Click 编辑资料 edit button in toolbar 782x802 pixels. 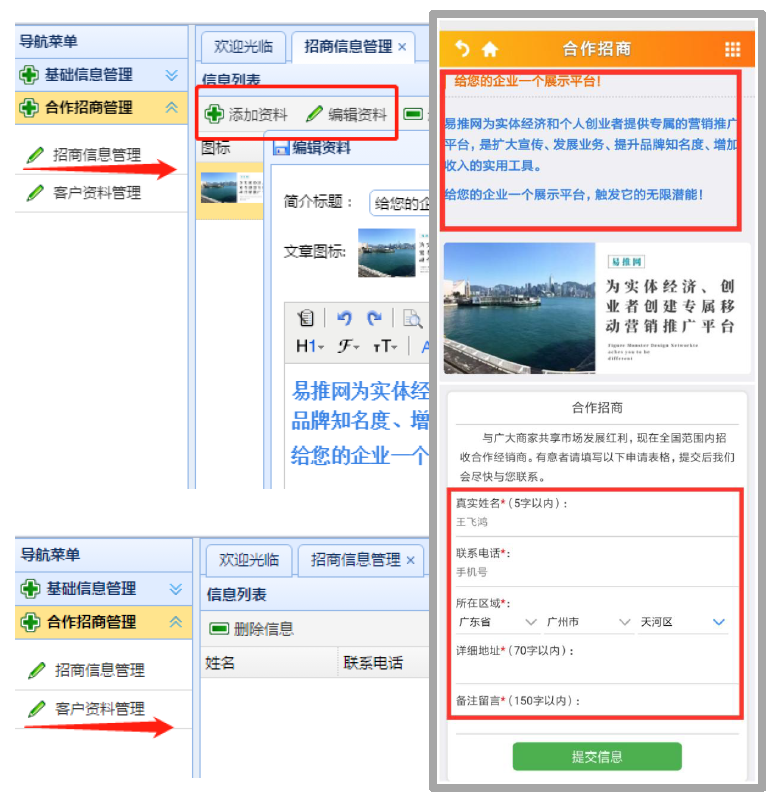click(346, 114)
